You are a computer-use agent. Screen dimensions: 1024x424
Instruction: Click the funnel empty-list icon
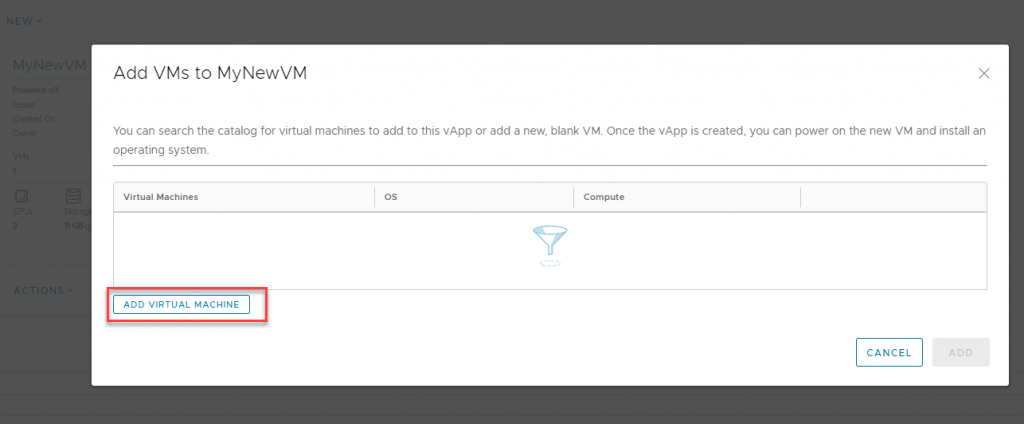click(x=550, y=245)
